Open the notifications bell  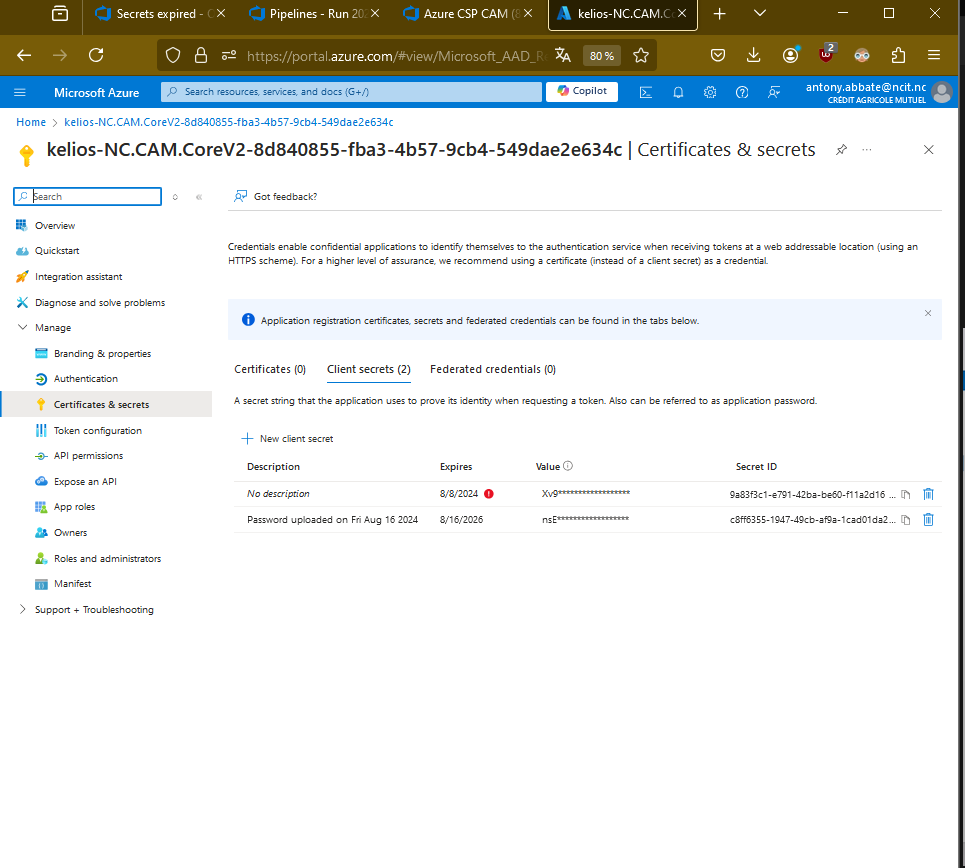(x=678, y=92)
